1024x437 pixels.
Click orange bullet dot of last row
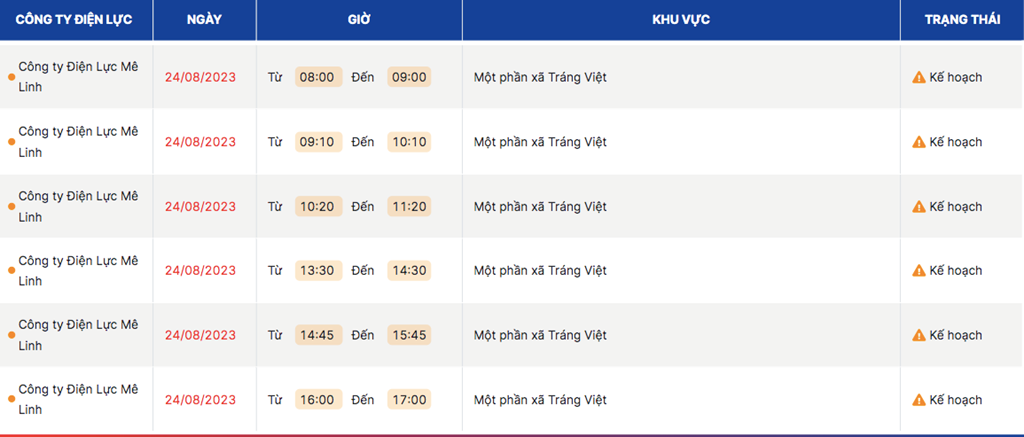pos(11,399)
